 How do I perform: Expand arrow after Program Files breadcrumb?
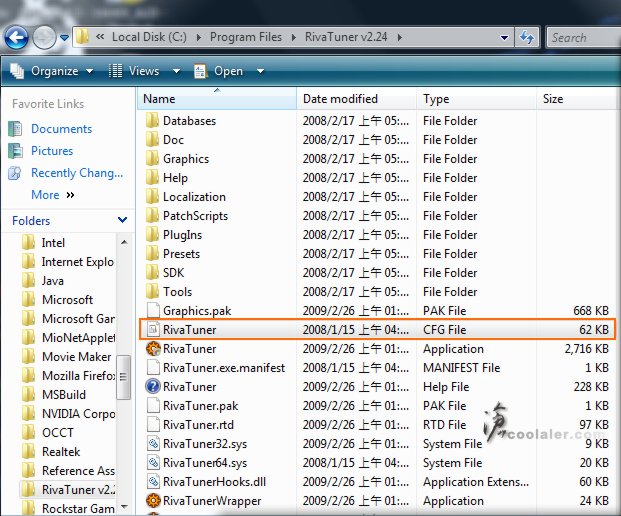[x=293, y=37]
